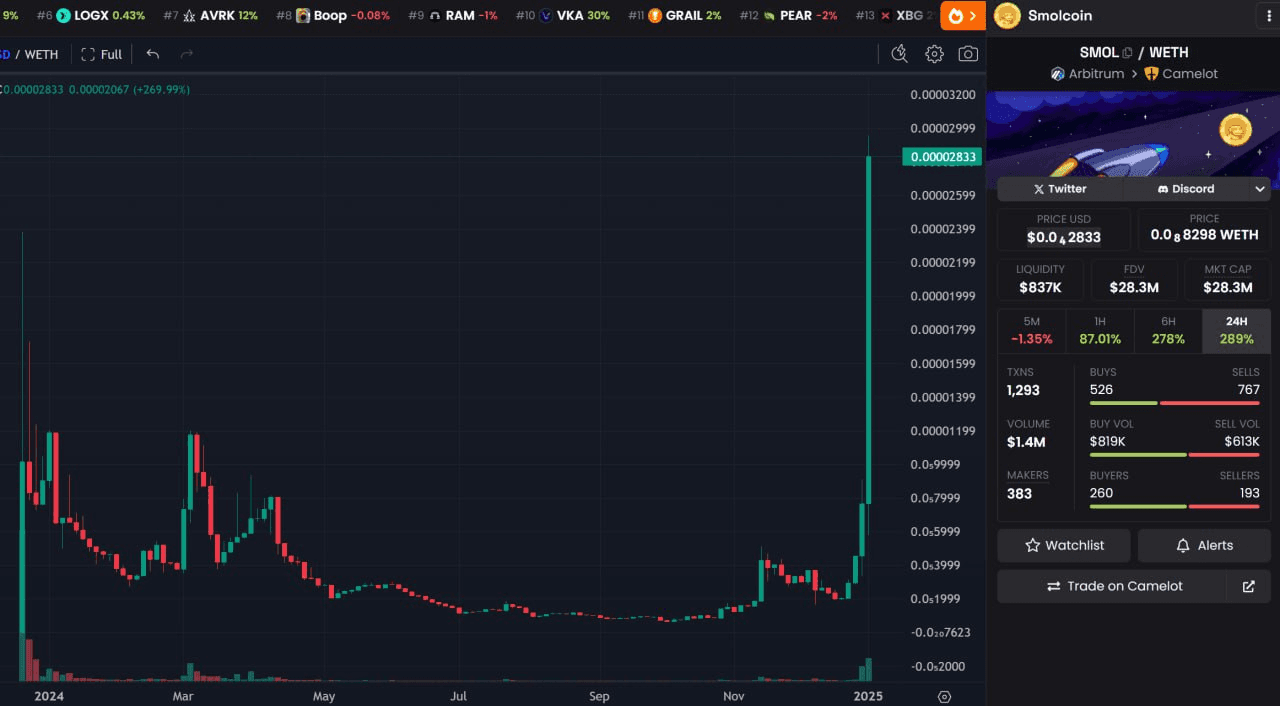The height and width of the screenshot is (706, 1280).
Task: Open the time axis settings gear
Action: coord(944,696)
